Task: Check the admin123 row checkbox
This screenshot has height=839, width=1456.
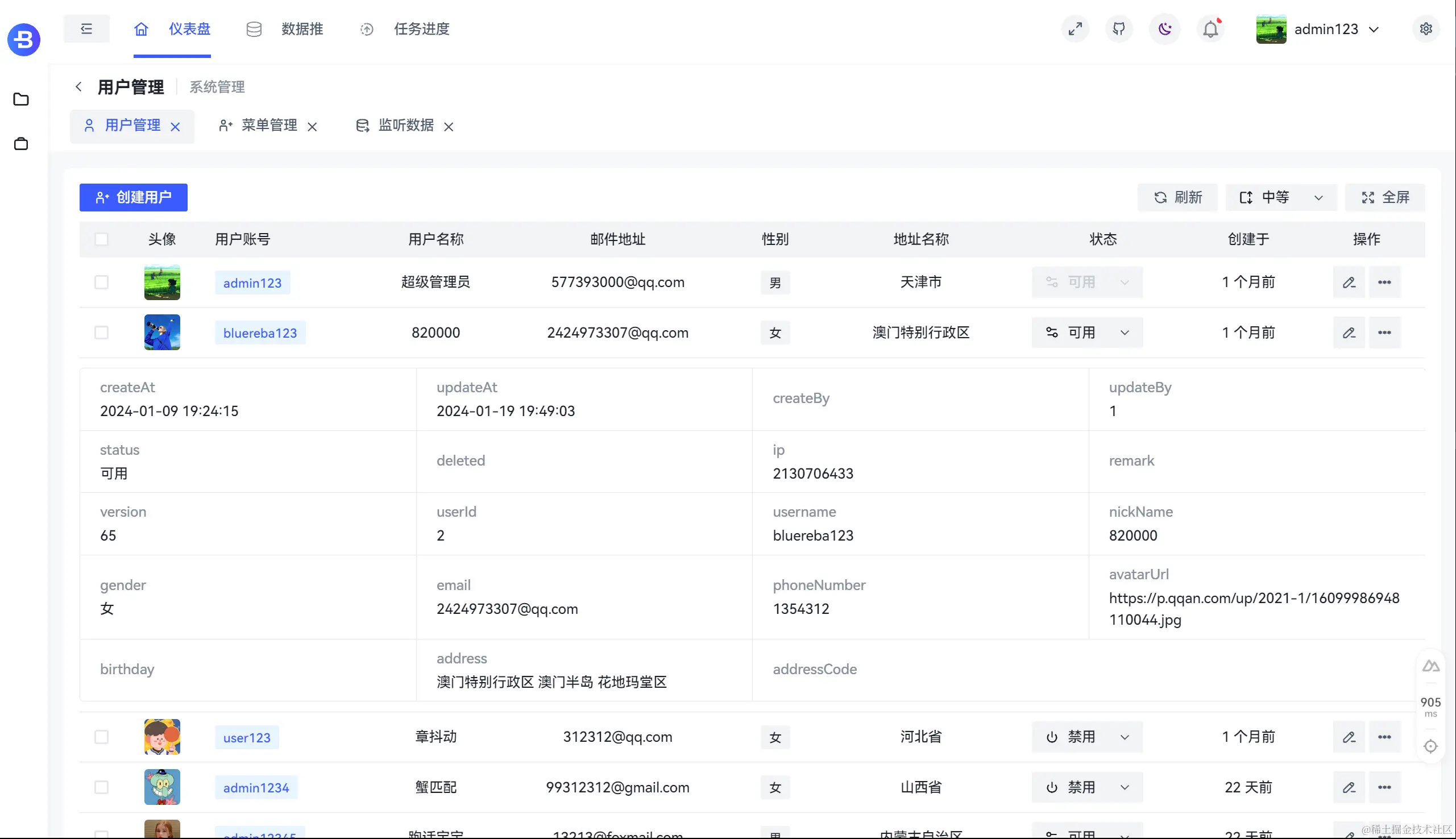Action: (101, 283)
